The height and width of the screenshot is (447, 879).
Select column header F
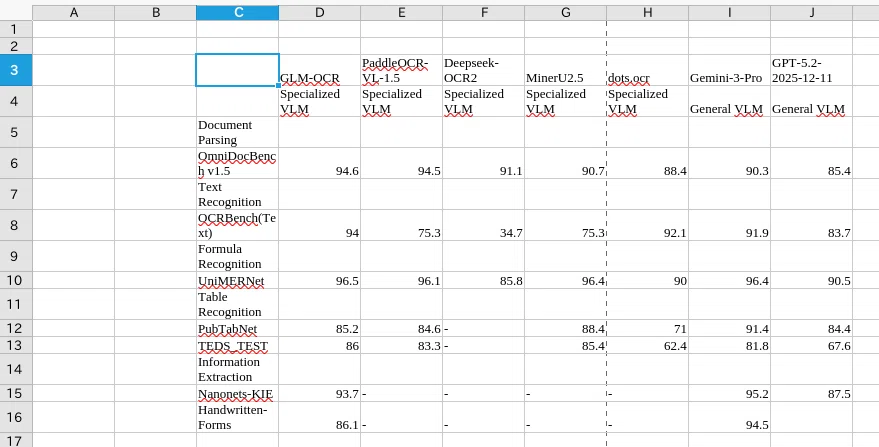coord(484,13)
